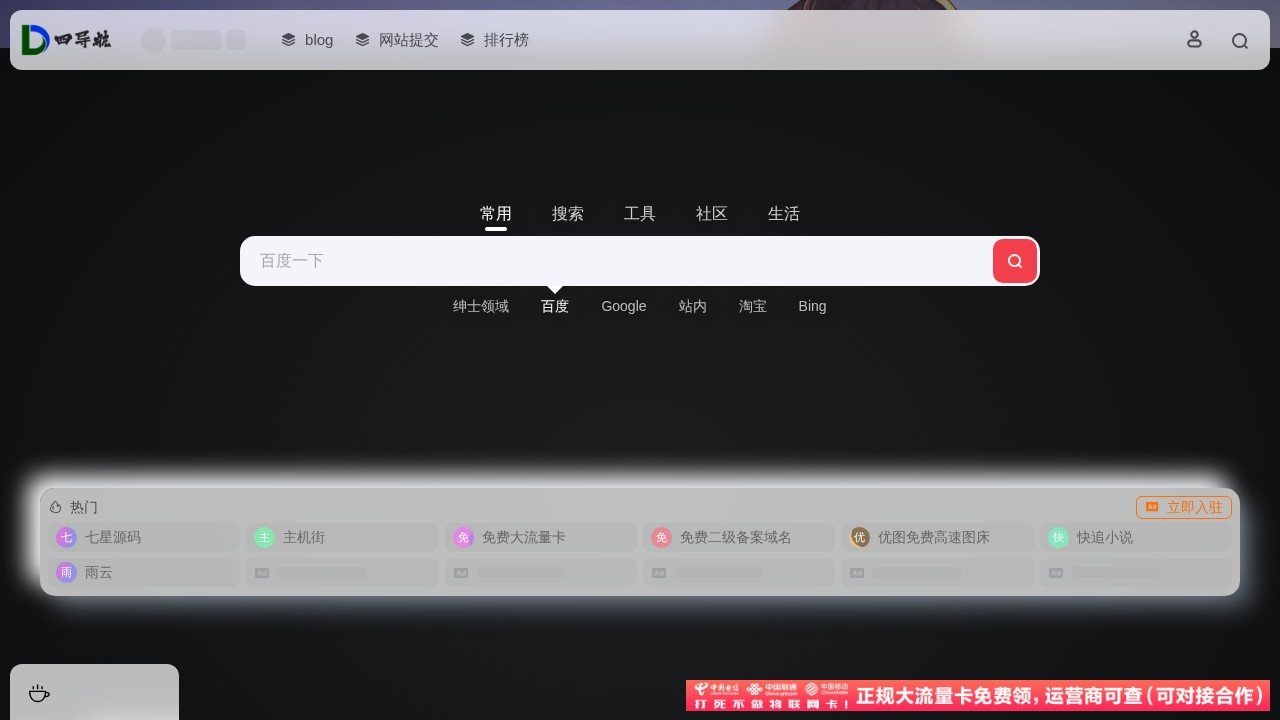
Task: Choose 站内 search option
Action: pos(693,306)
